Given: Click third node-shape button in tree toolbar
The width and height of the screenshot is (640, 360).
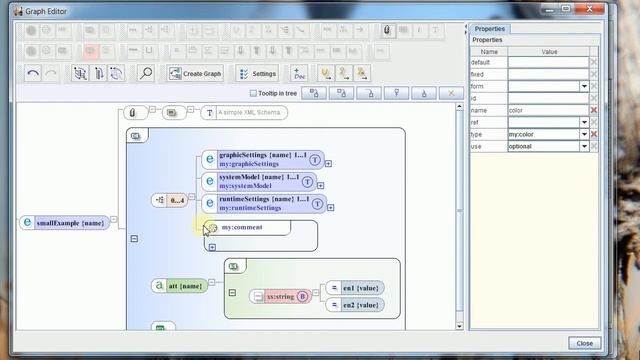Looking at the screenshot, I should [369, 93].
